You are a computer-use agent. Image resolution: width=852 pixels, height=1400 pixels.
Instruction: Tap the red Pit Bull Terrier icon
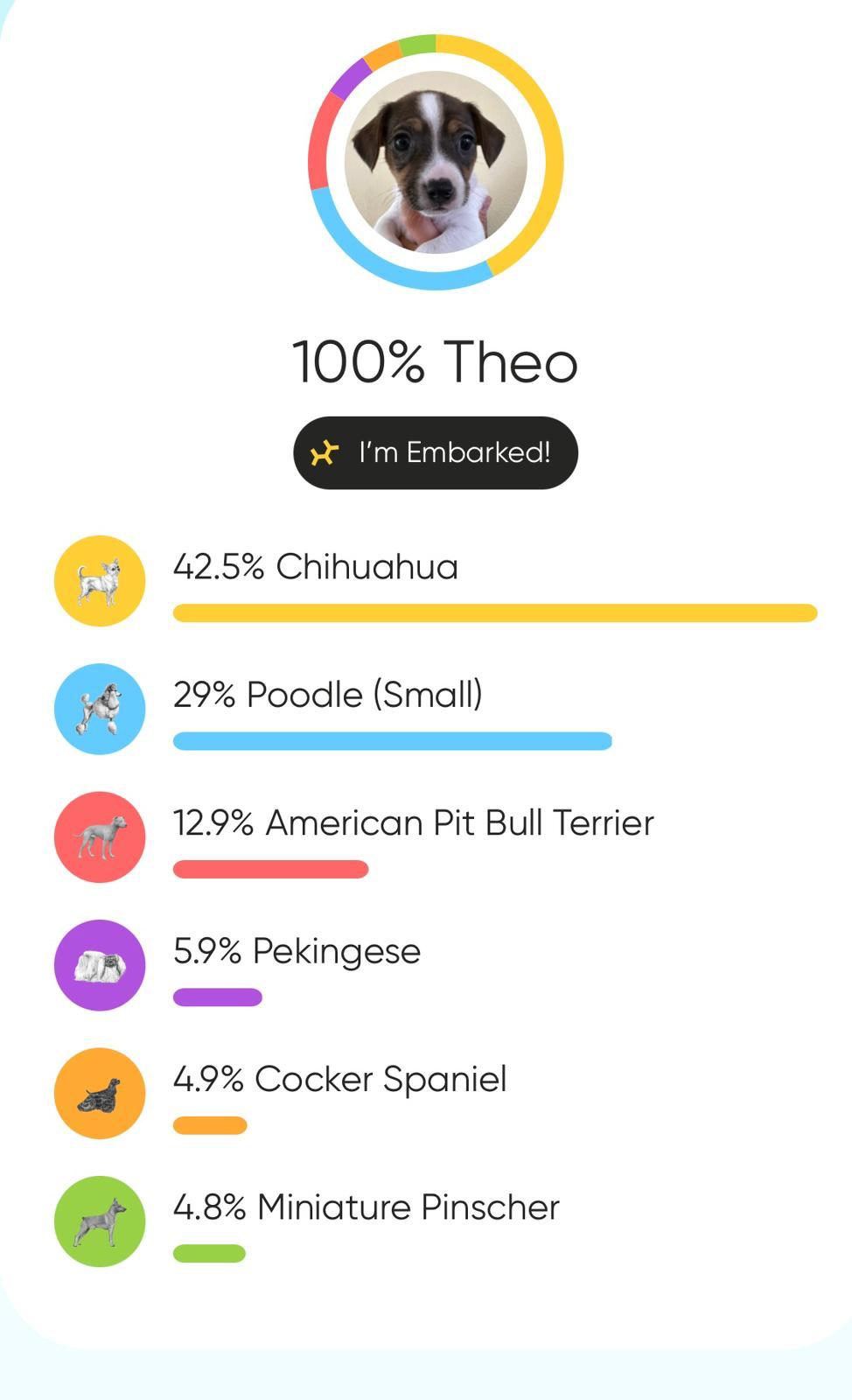tap(100, 837)
